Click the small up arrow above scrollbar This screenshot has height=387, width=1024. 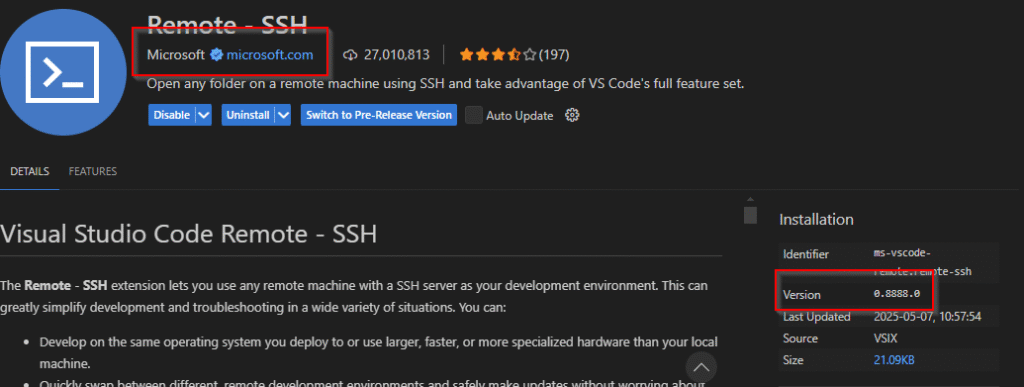pos(750,199)
